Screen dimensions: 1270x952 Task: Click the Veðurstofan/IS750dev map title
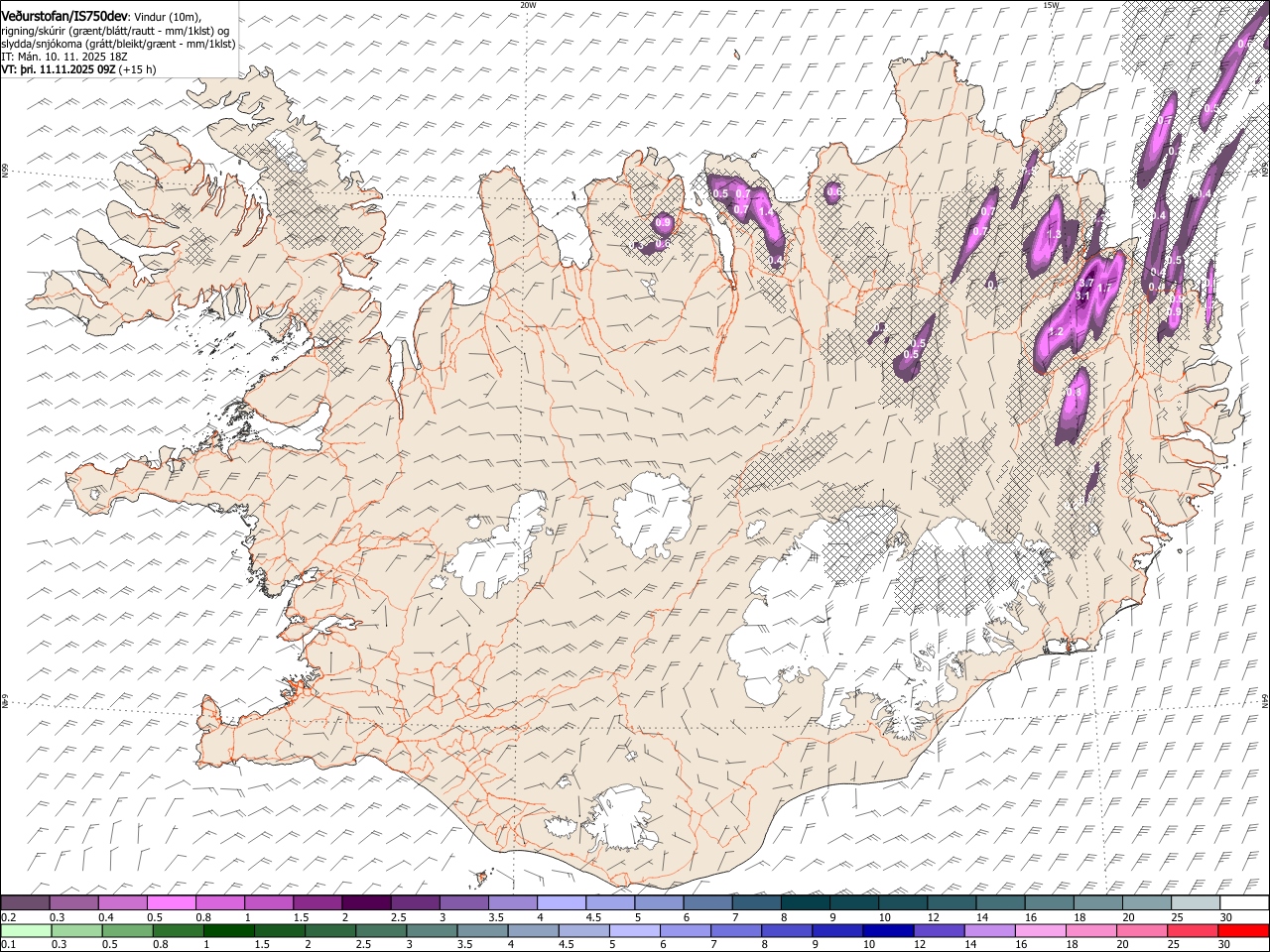pyautogui.click(x=64, y=17)
